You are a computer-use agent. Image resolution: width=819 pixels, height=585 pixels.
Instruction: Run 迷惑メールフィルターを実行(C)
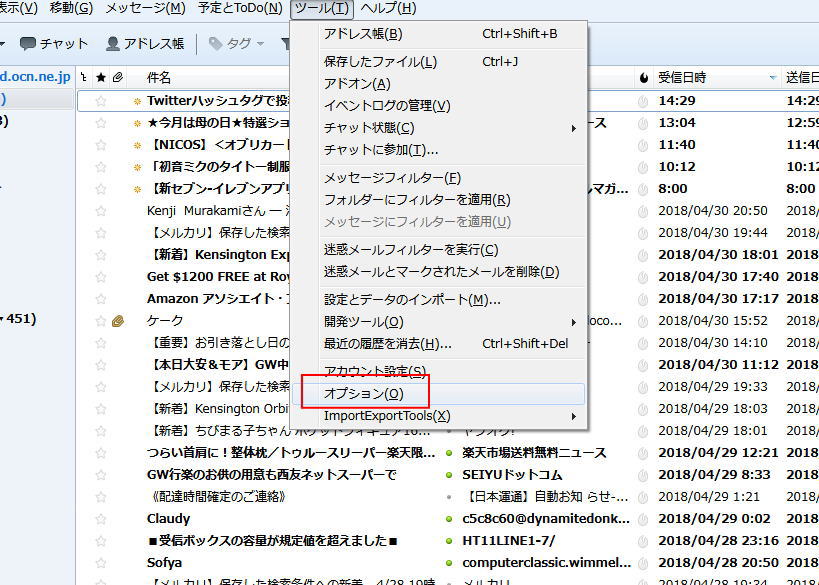pos(439,250)
